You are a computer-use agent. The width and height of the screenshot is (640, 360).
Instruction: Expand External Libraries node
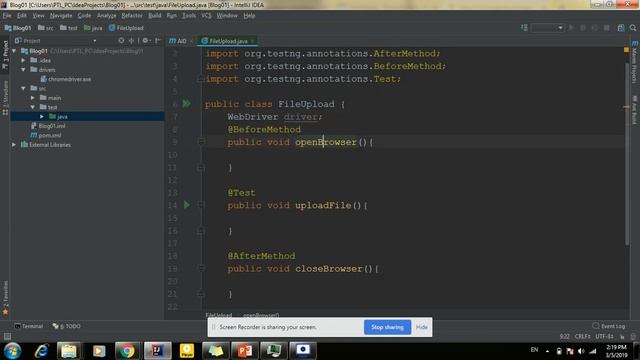14,144
